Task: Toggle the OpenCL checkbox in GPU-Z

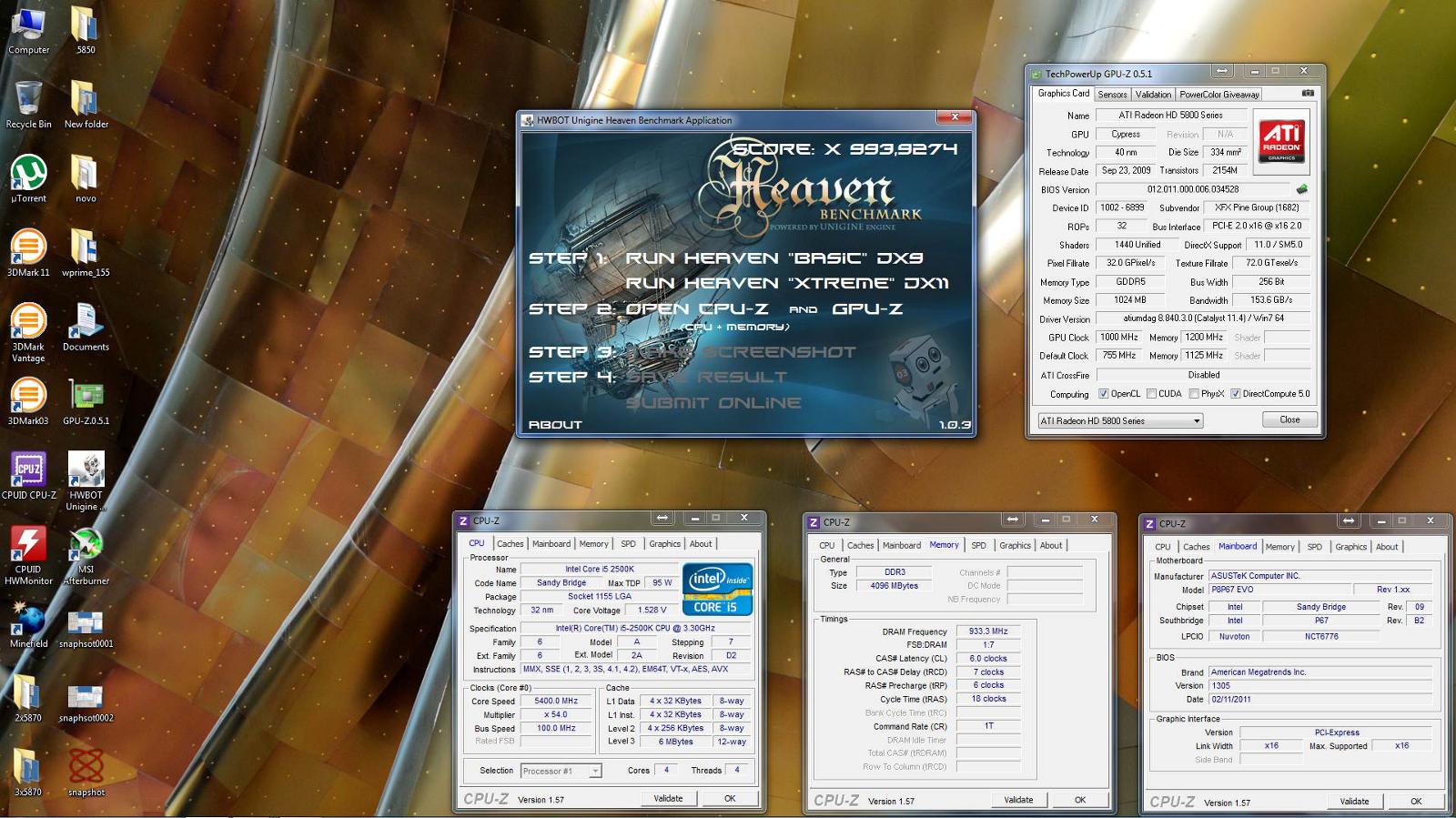Action: [1104, 394]
